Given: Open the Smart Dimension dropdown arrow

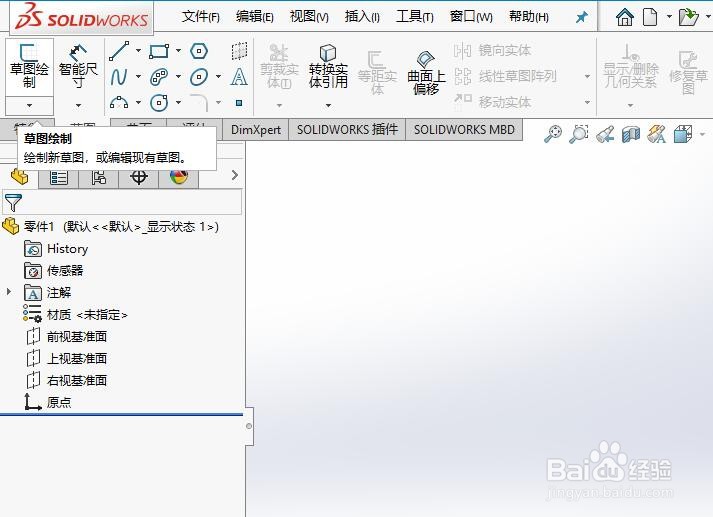Looking at the screenshot, I should pos(78,105).
